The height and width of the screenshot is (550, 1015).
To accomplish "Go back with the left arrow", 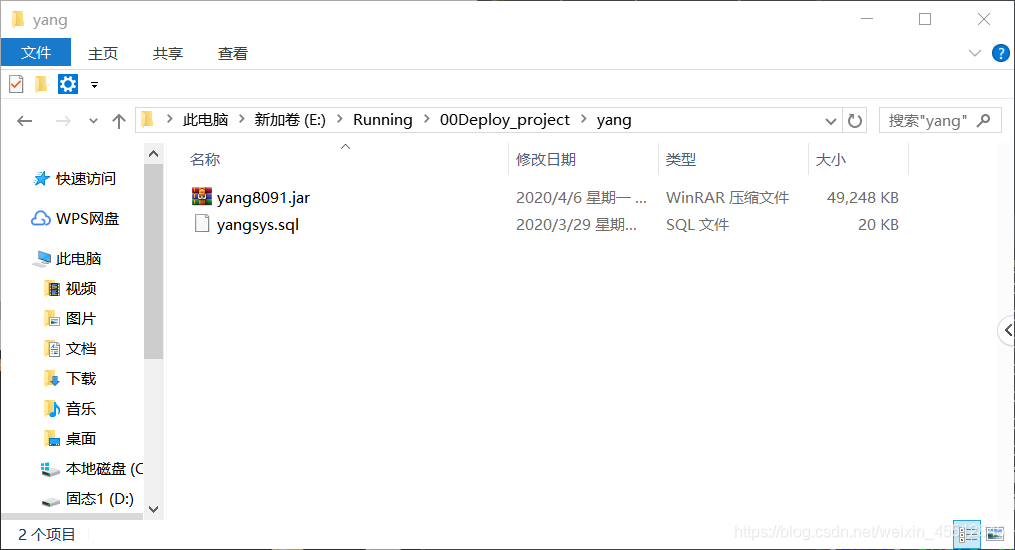I will click(x=25, y=121).
